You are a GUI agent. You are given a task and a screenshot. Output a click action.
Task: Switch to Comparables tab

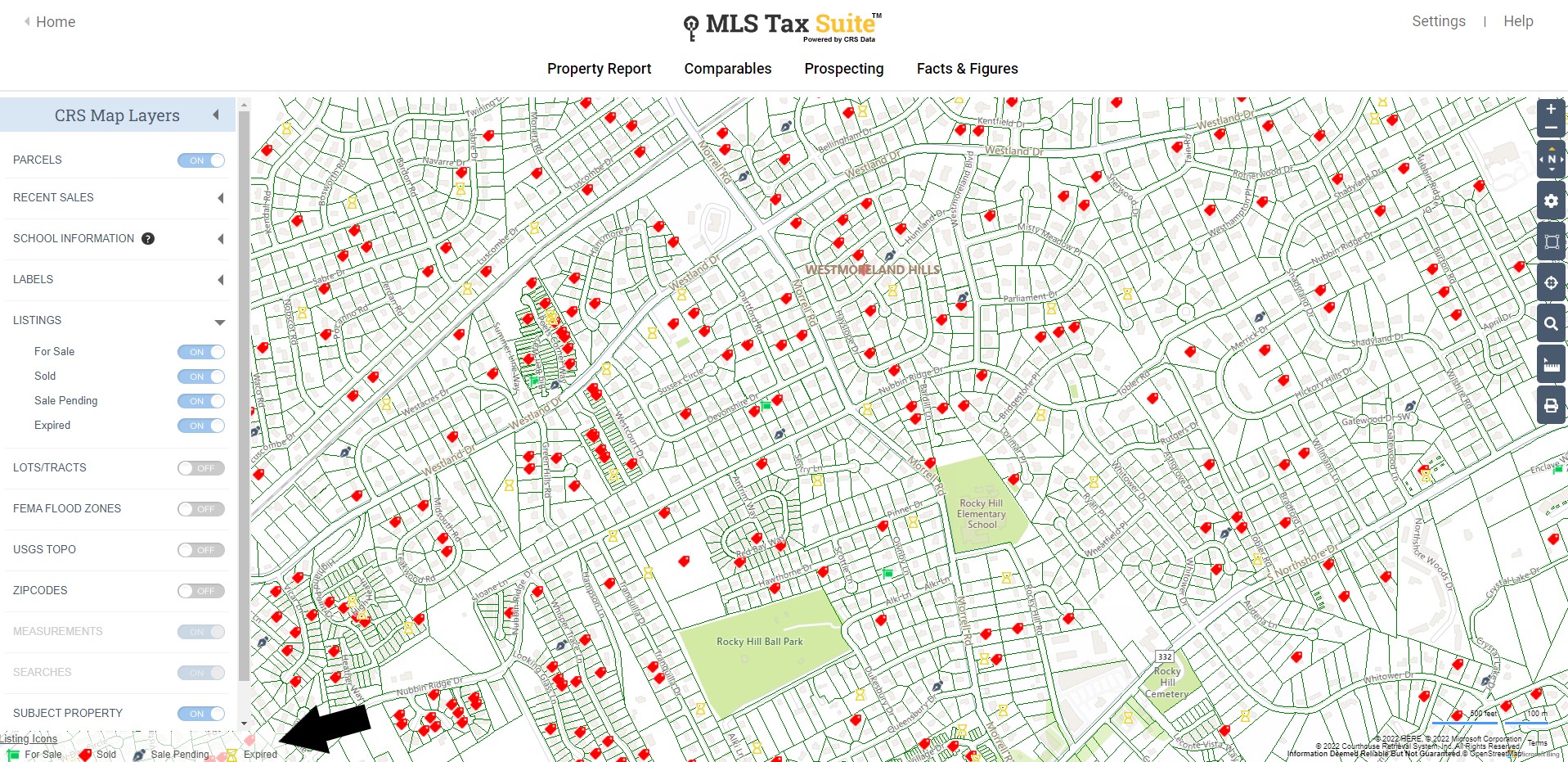(727, 69)
